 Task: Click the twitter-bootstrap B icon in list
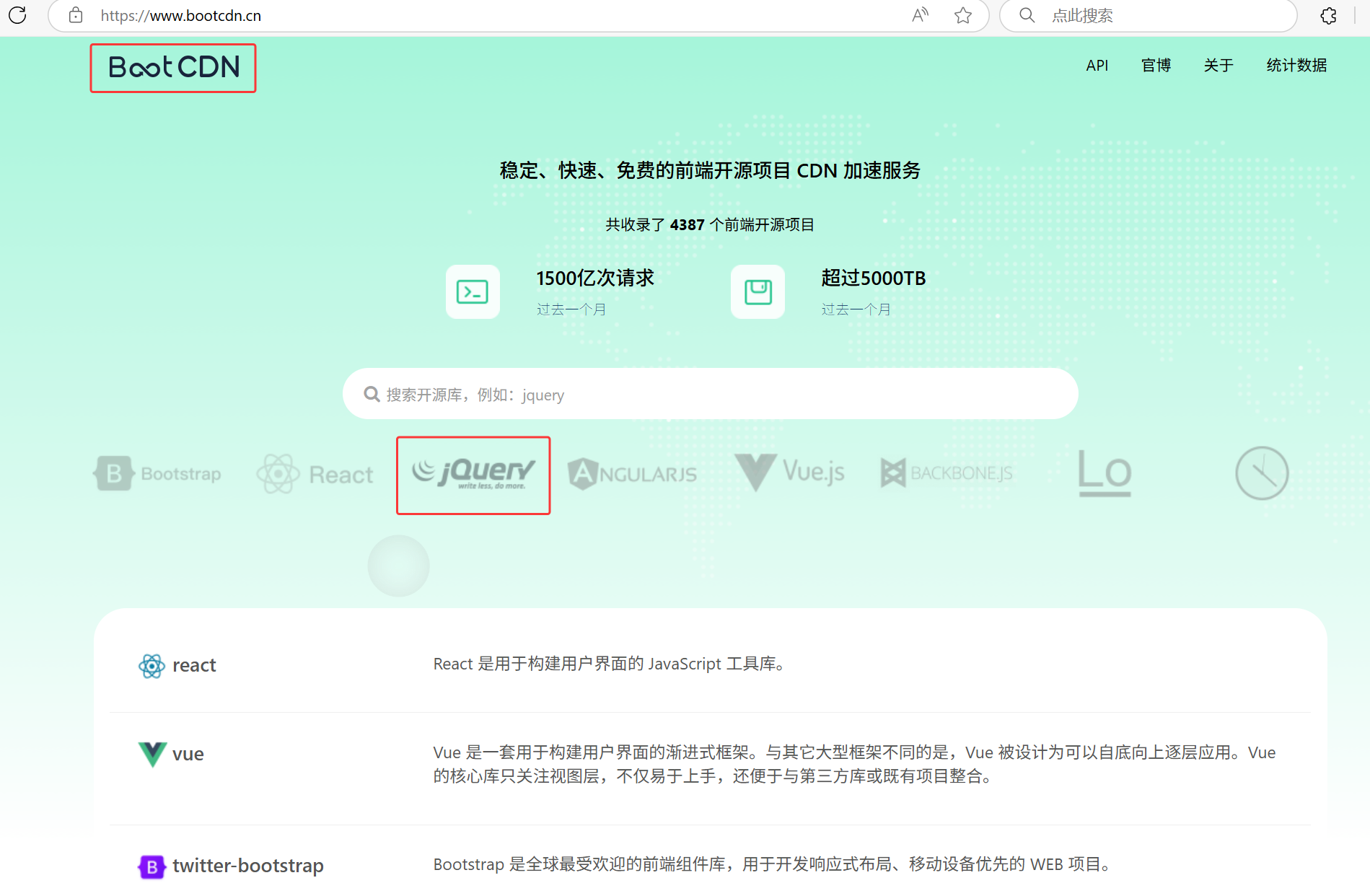(152, 866)
